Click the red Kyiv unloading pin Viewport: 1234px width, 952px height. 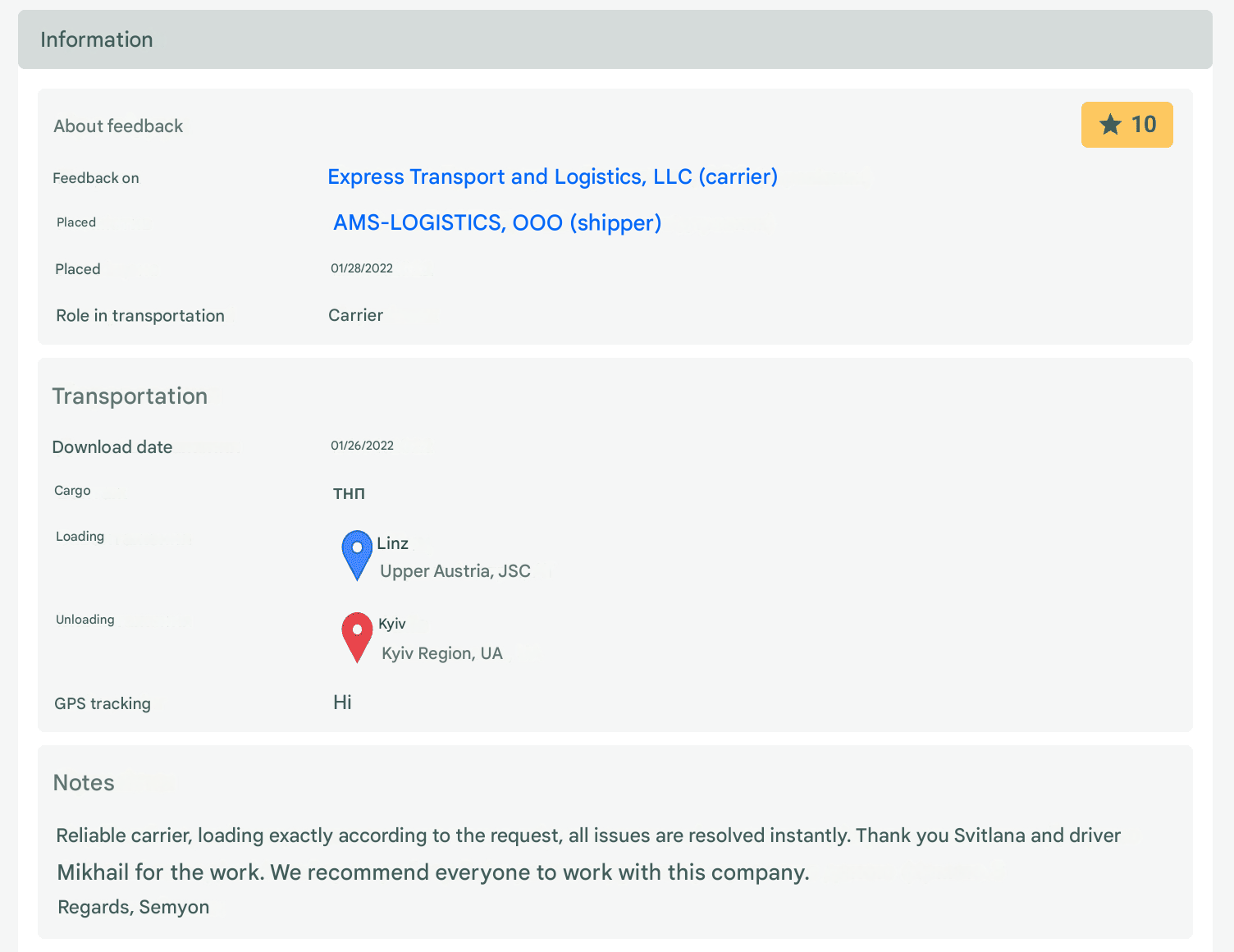click(357, 637)
